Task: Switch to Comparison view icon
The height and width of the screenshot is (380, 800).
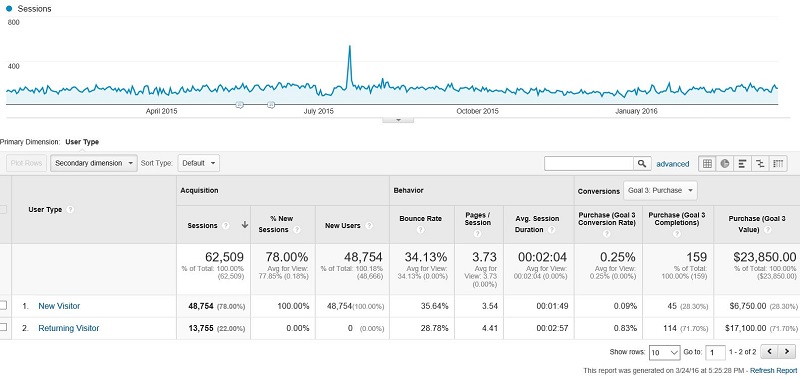Action: click(x=760, y=164)
